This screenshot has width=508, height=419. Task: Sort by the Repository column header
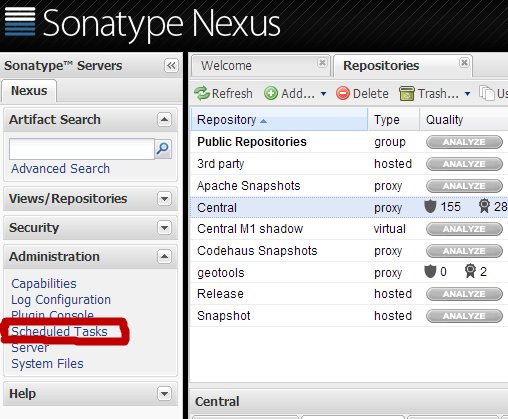tap(280, 119)
